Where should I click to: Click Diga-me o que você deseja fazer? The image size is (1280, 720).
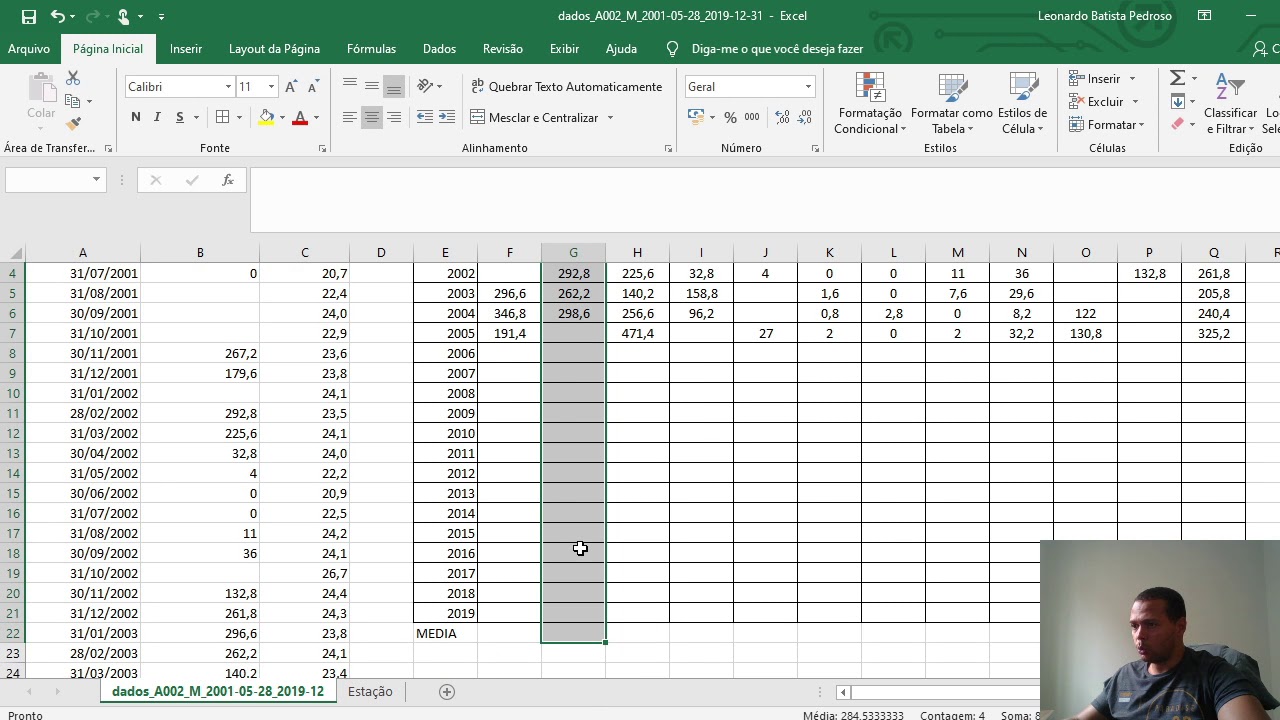777,49
